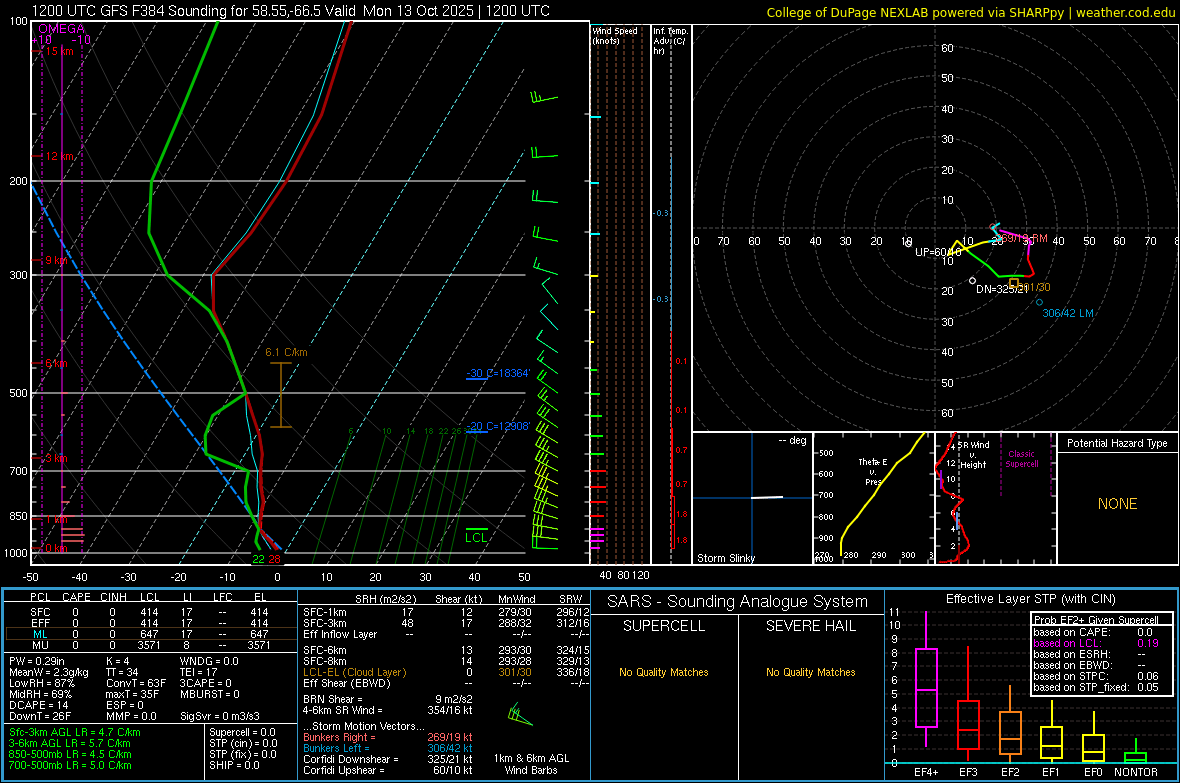1180x783 pixels.
Task: Click the MBURST = 0 value
Action: [210, 694]
